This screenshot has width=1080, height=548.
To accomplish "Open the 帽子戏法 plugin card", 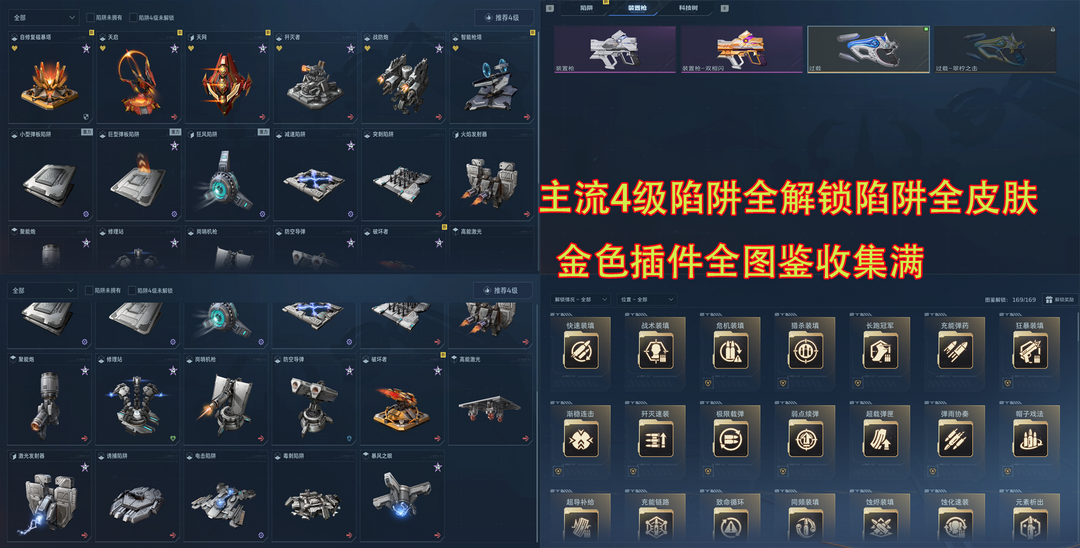I will (1029, 441).
